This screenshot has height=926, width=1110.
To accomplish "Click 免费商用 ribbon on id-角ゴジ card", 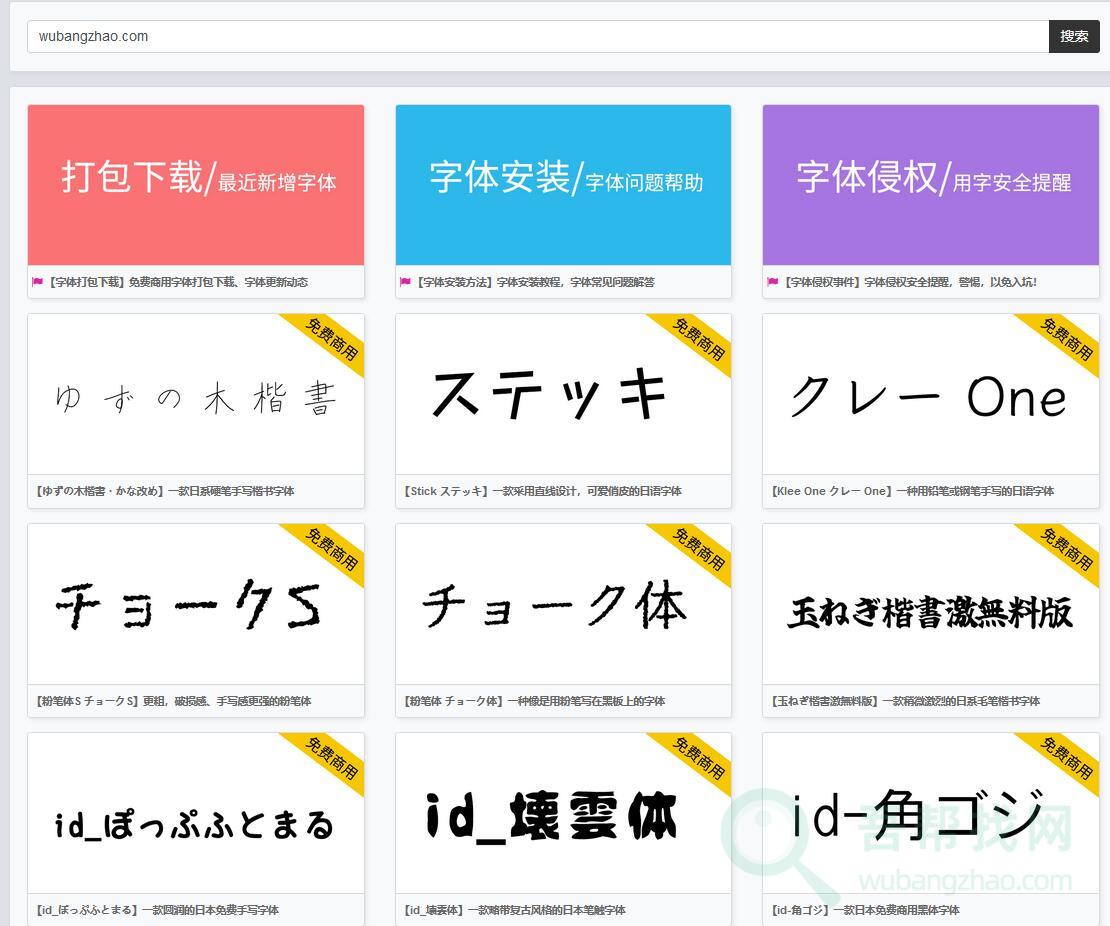I will (x=1067, y=758).
